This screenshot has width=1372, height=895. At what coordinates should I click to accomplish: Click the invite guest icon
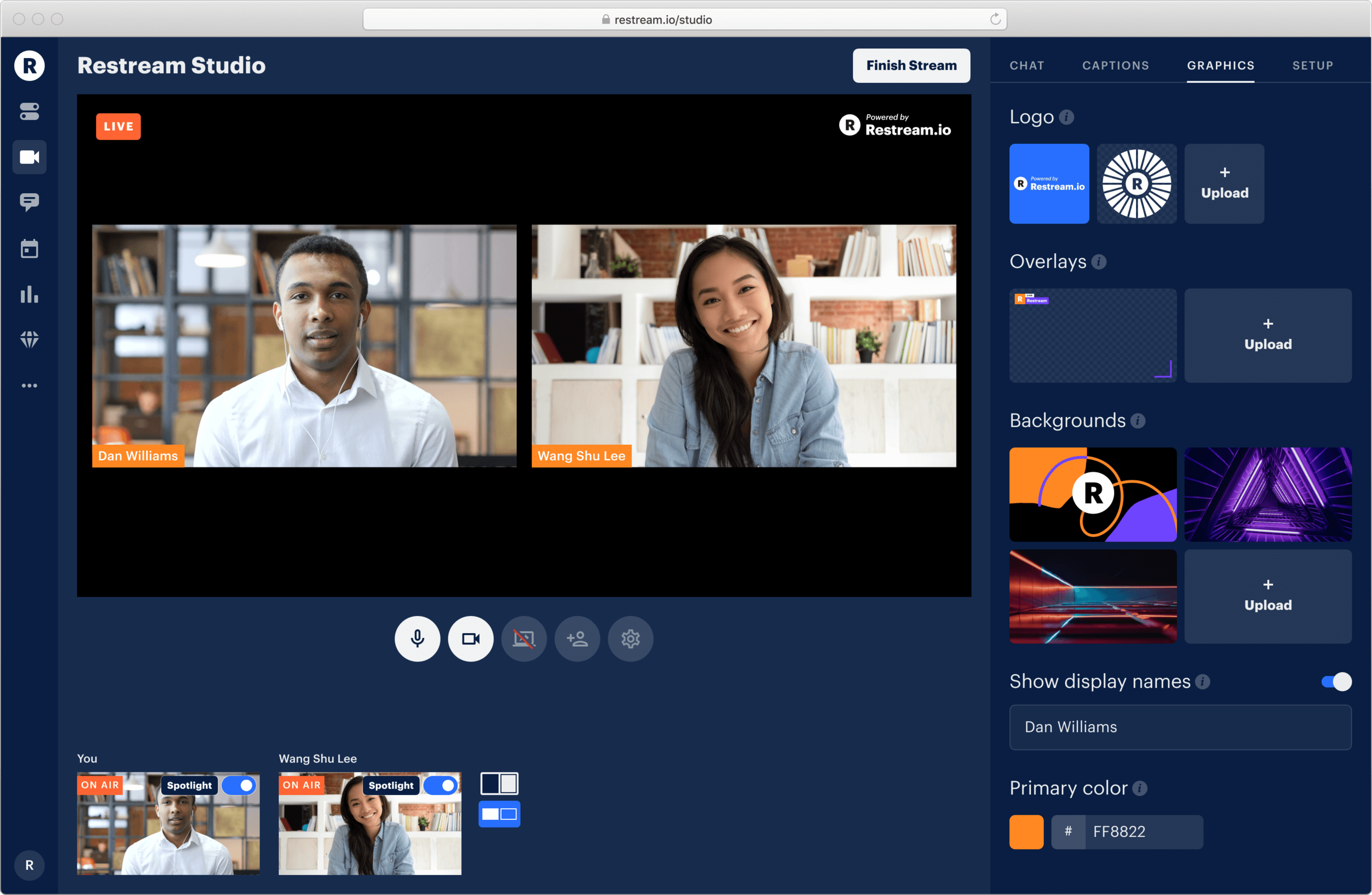pos(577,639)
